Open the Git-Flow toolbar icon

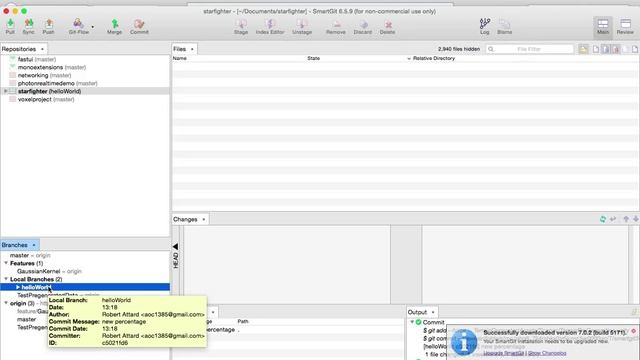[x=78, y=26]
